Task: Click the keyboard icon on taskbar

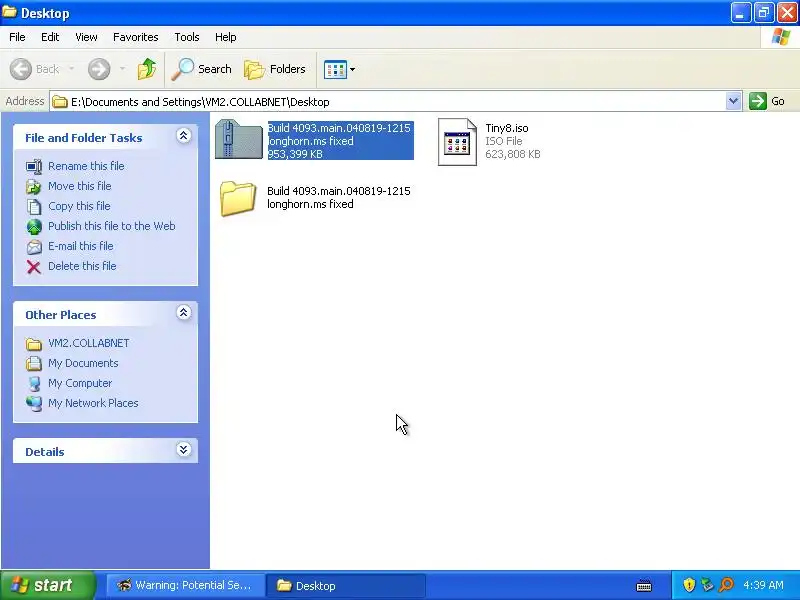Action: (x=644, y=586)
